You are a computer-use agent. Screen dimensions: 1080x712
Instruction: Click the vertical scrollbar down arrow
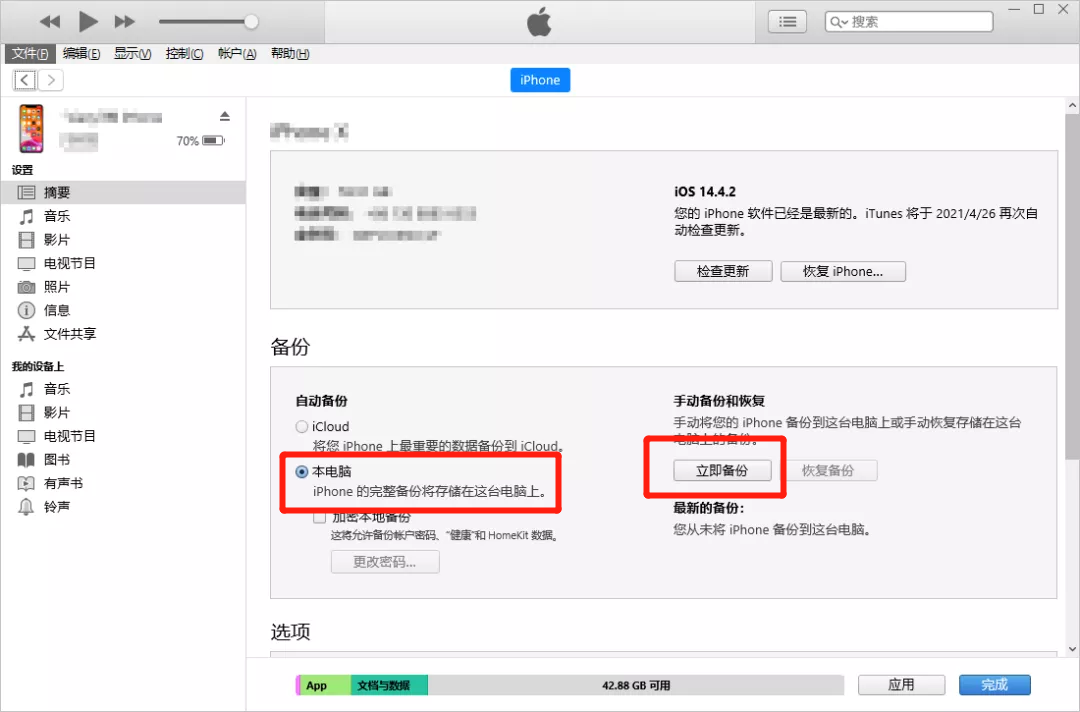tap(1072, 649)
